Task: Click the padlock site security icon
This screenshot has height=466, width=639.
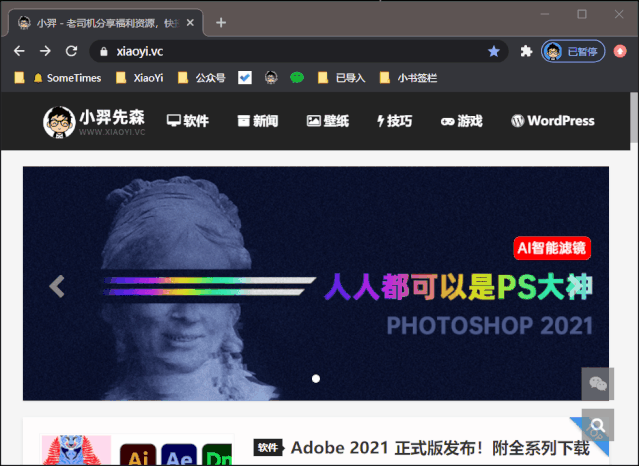Action: coord(104,51)
